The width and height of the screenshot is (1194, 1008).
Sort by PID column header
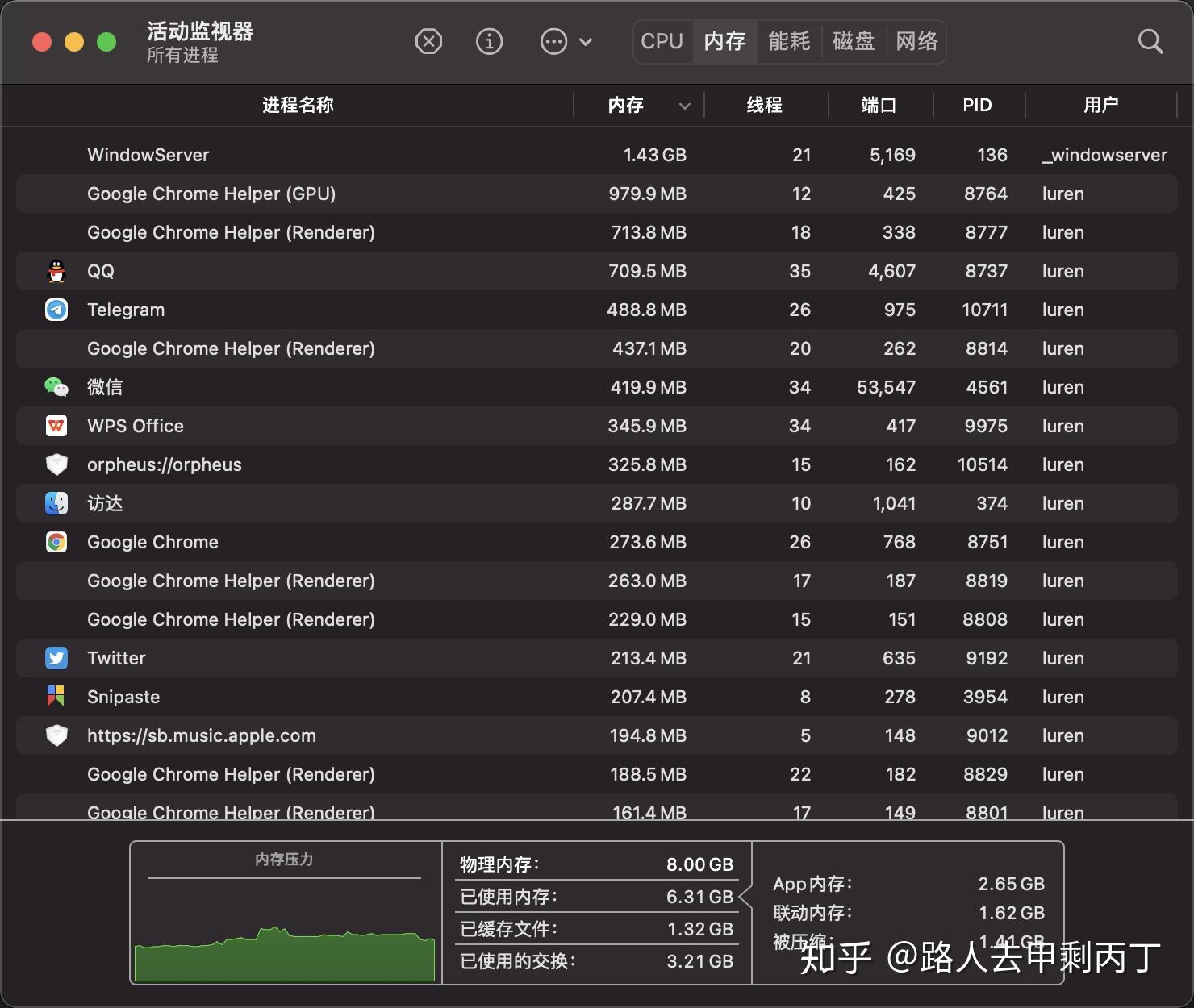(x=977, y=105)
